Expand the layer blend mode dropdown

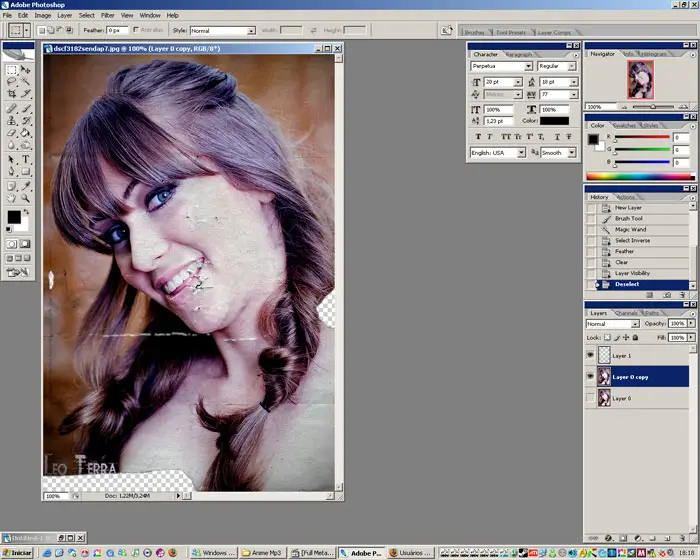[x=612, y=324]
